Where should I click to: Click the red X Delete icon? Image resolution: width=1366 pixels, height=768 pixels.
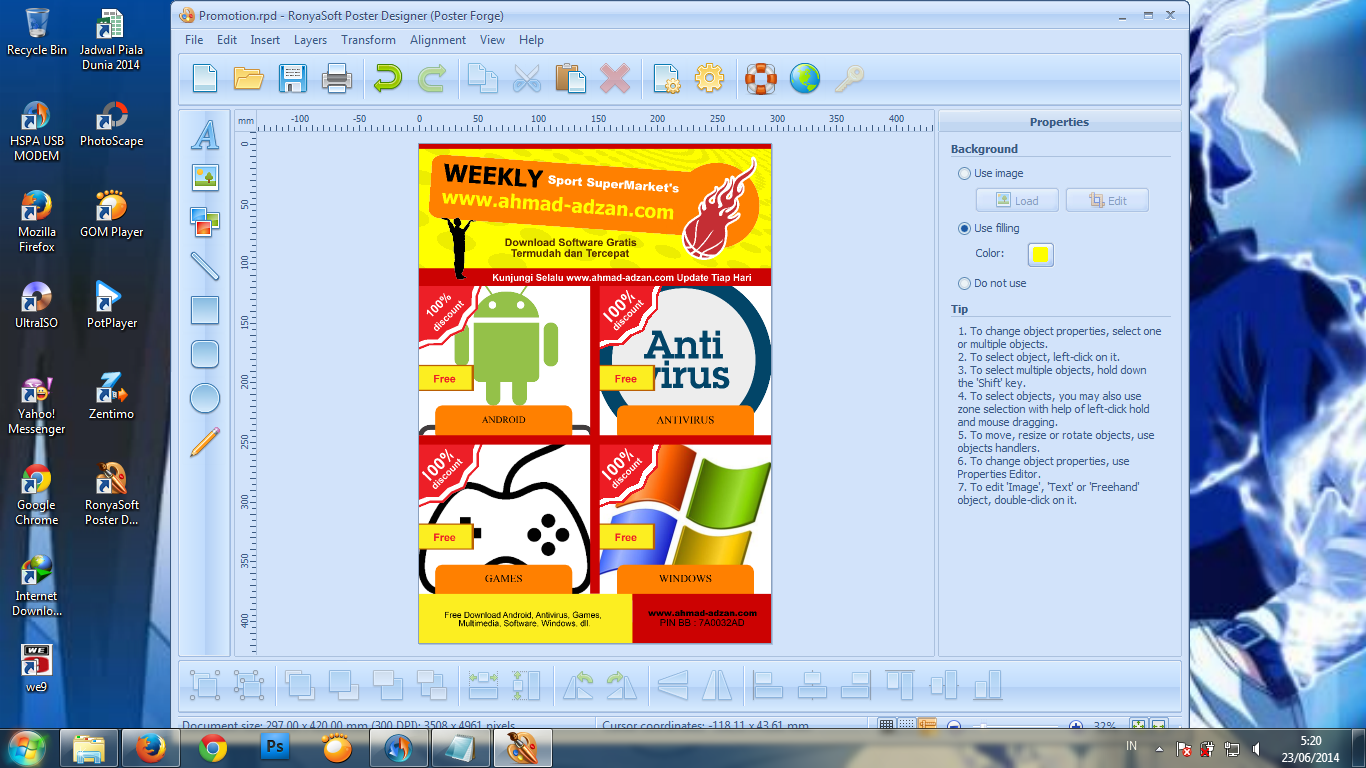click(614, 78)
